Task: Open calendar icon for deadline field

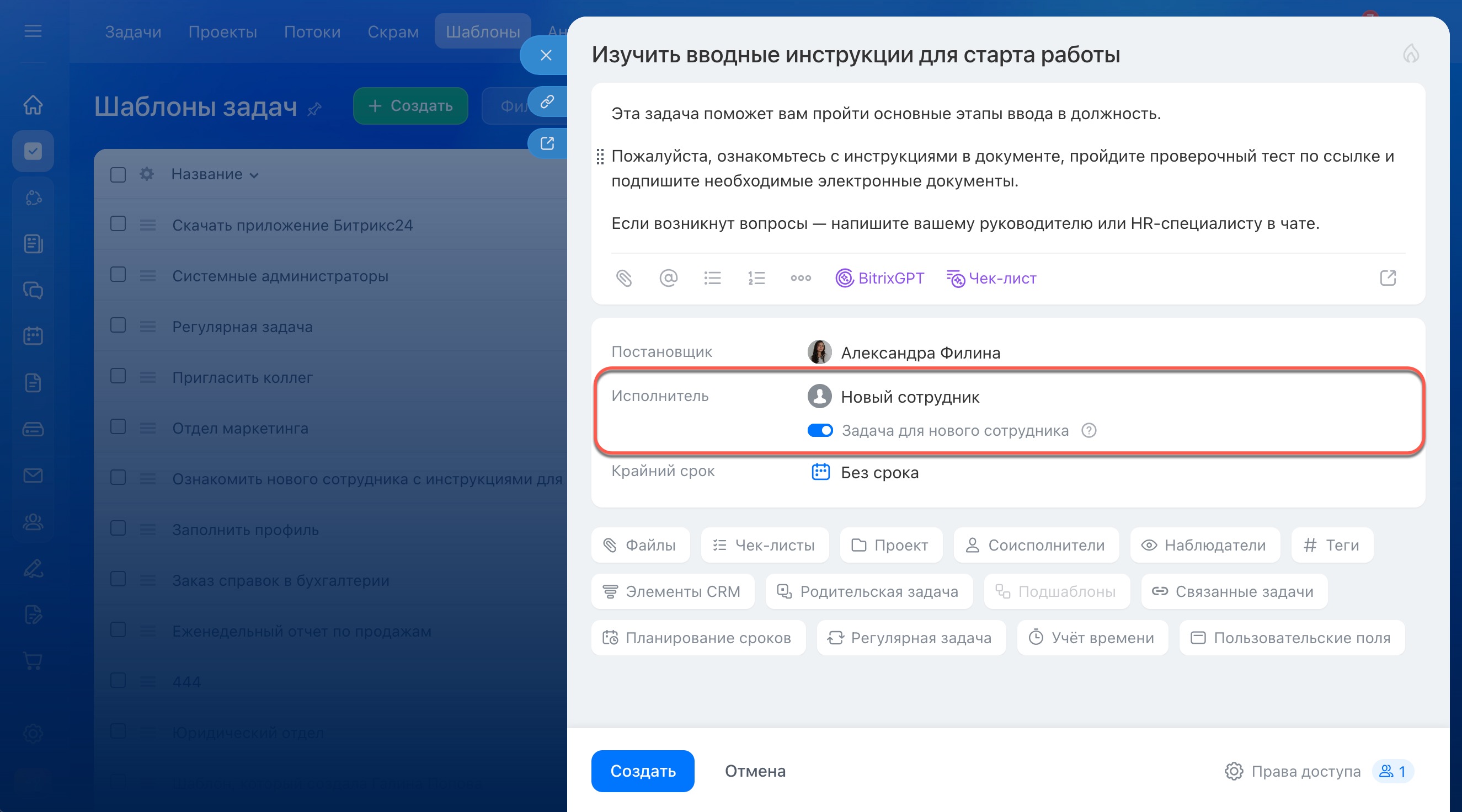Action: (x=821, y=472)
